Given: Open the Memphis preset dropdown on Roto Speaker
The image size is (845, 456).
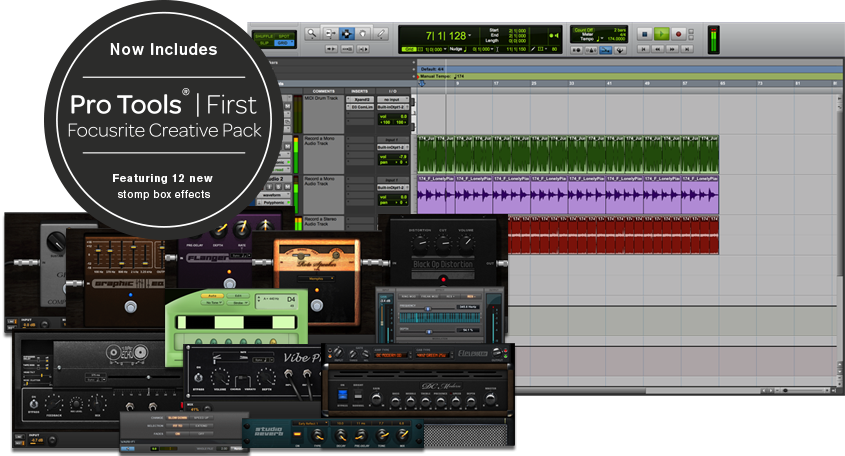Looking at the screenshot, I should coord(316,279).
